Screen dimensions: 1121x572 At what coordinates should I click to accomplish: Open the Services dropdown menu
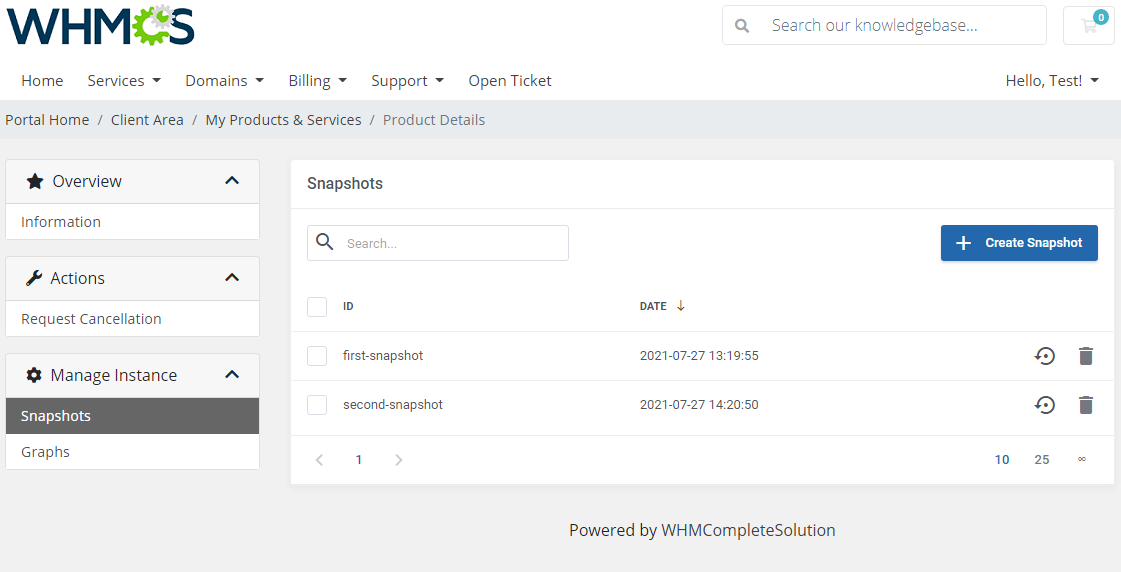(x=124, y=81)
